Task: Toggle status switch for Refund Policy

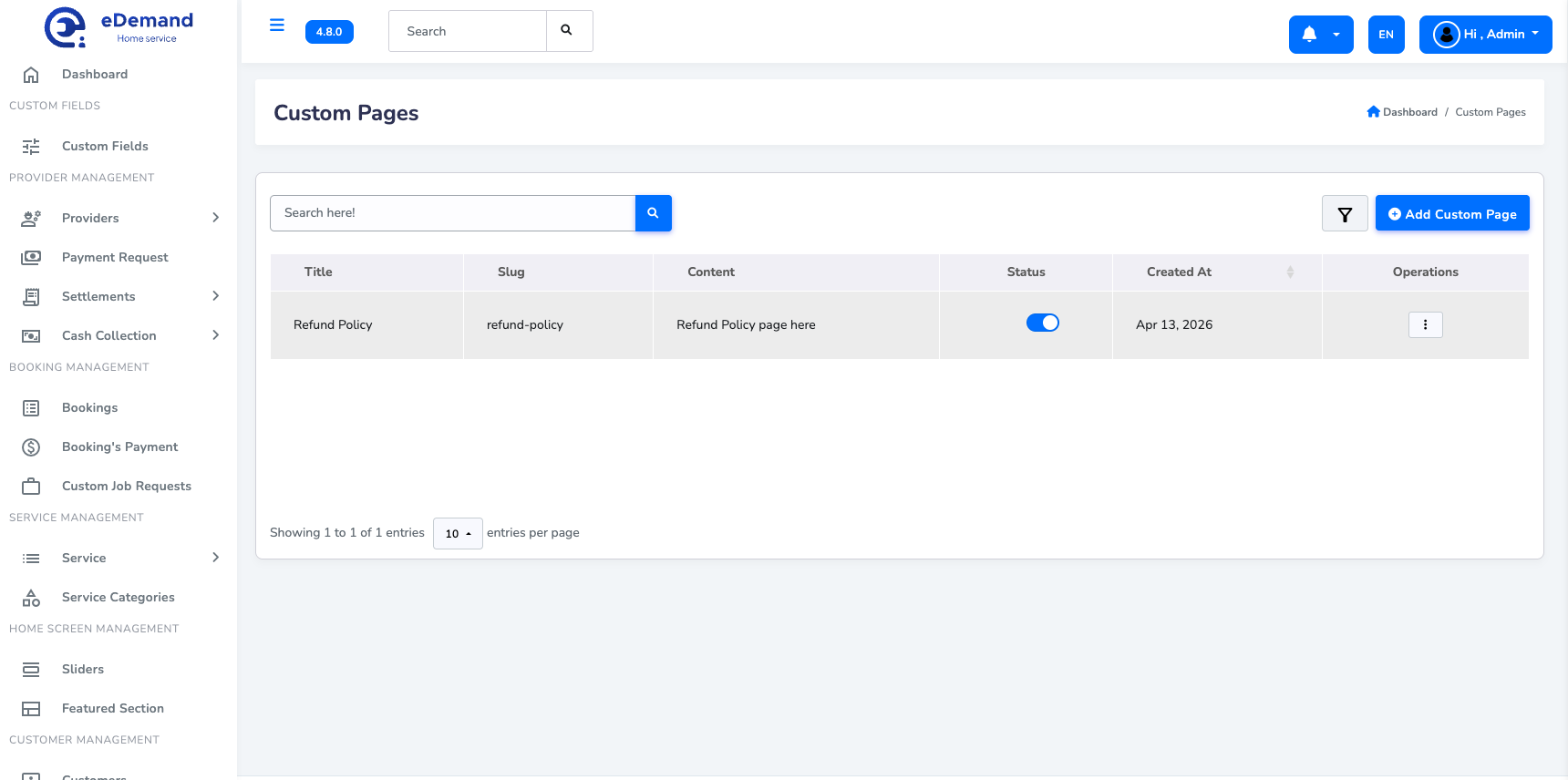Action: tap(1042, 323)
